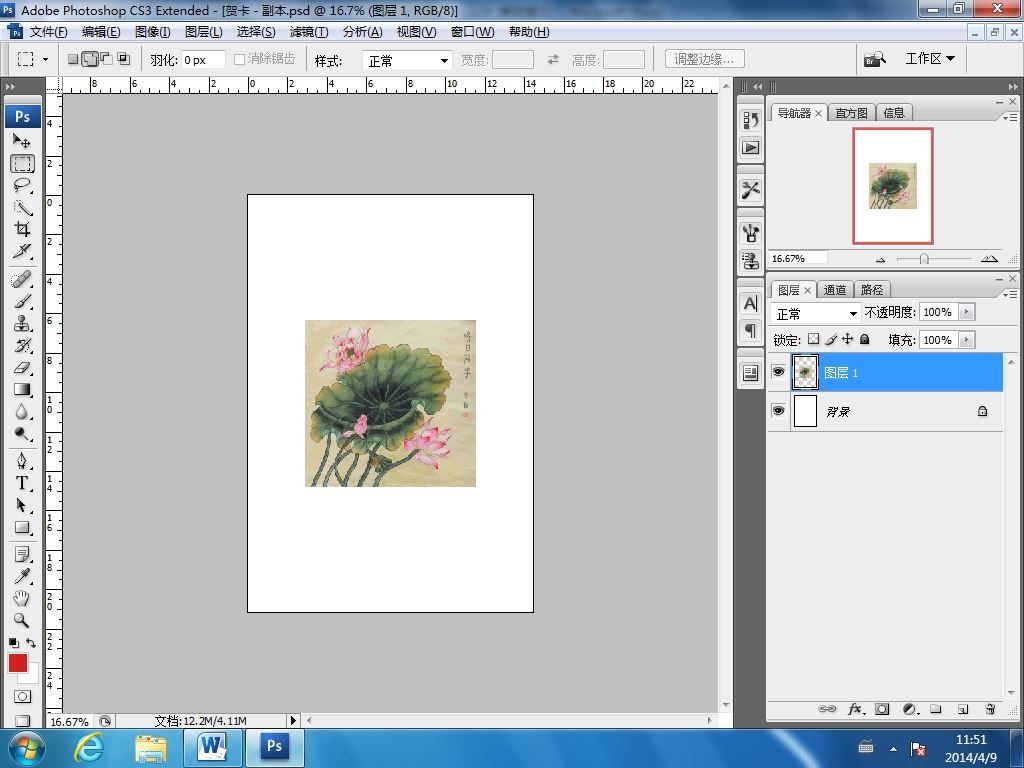Select the Blur tool
This screenshot has height=768, width=1024.
[x=22, y=411]
